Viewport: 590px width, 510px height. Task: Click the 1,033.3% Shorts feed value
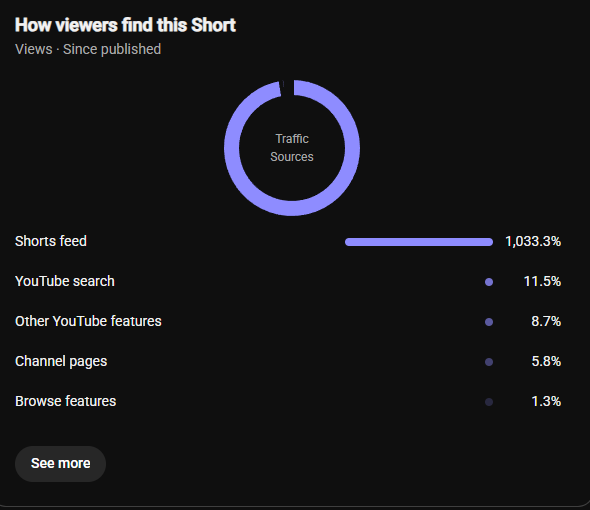(x=533, y=241)
